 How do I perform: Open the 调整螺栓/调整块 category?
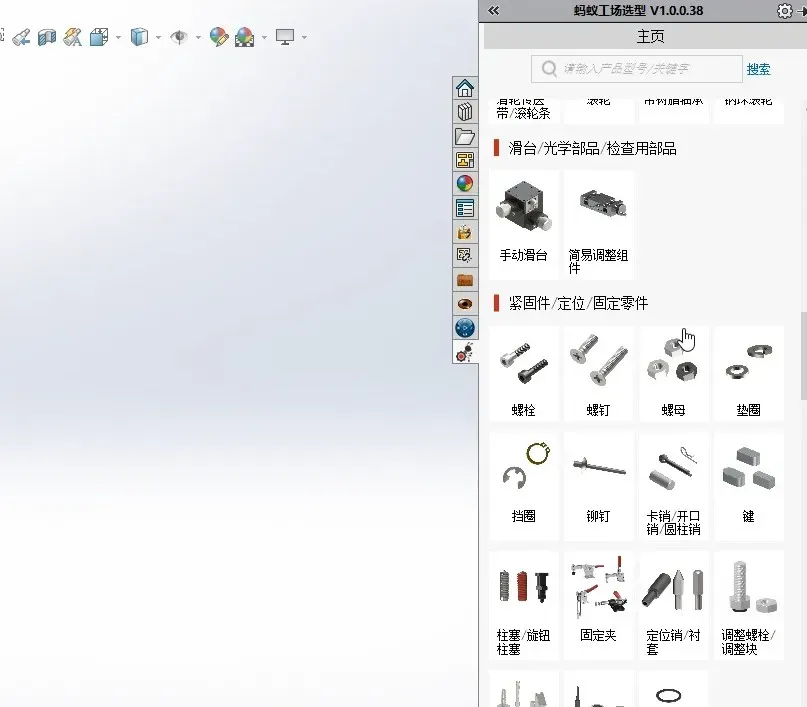(749, 606)
